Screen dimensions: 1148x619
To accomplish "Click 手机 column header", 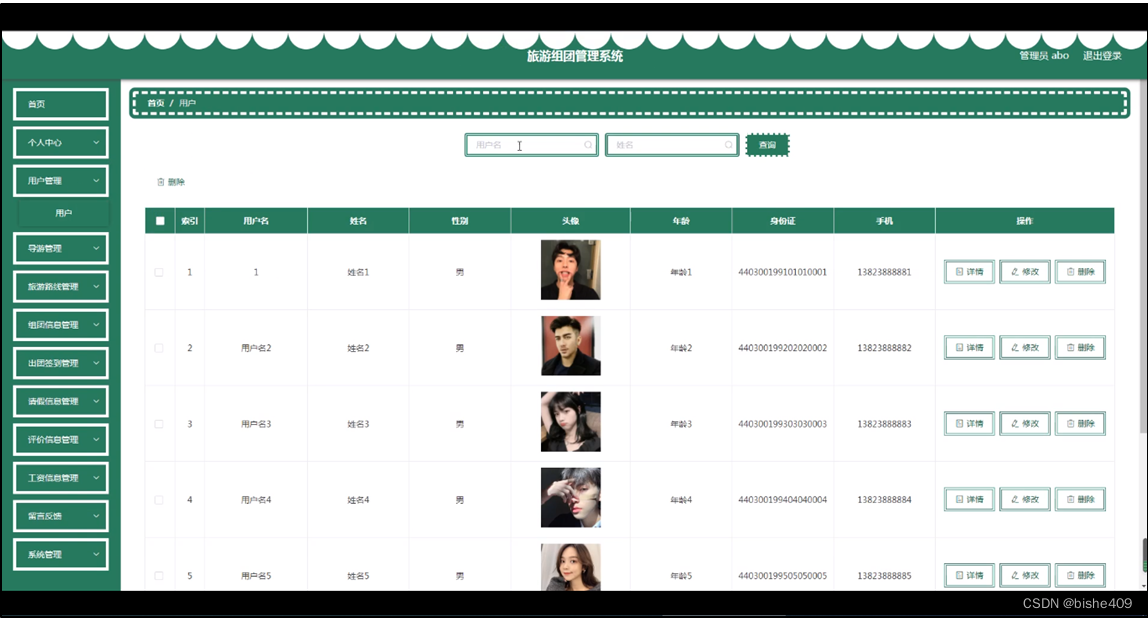I will [x=884, y=220].
